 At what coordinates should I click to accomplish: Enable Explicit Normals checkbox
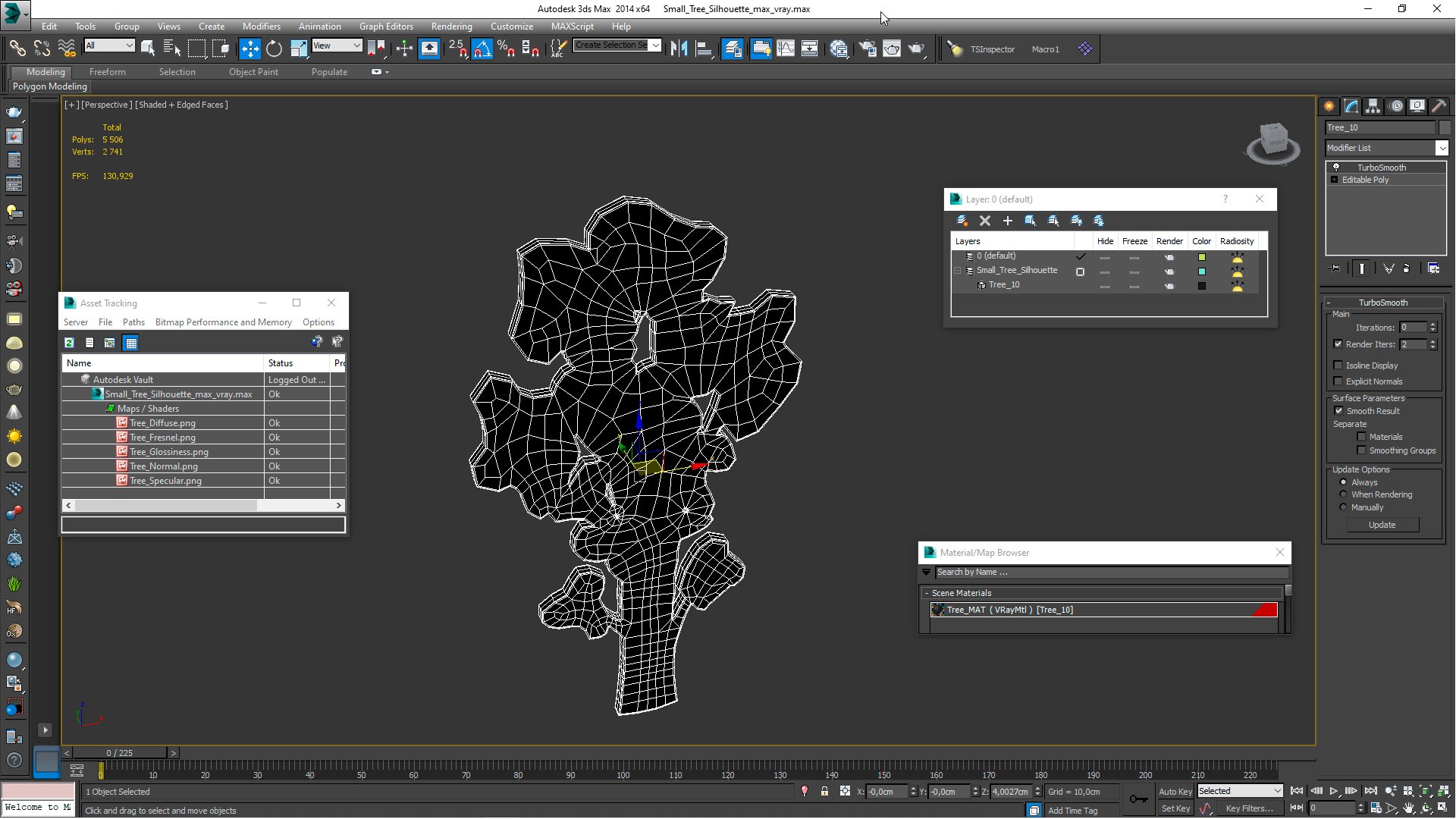point(1338,381)
